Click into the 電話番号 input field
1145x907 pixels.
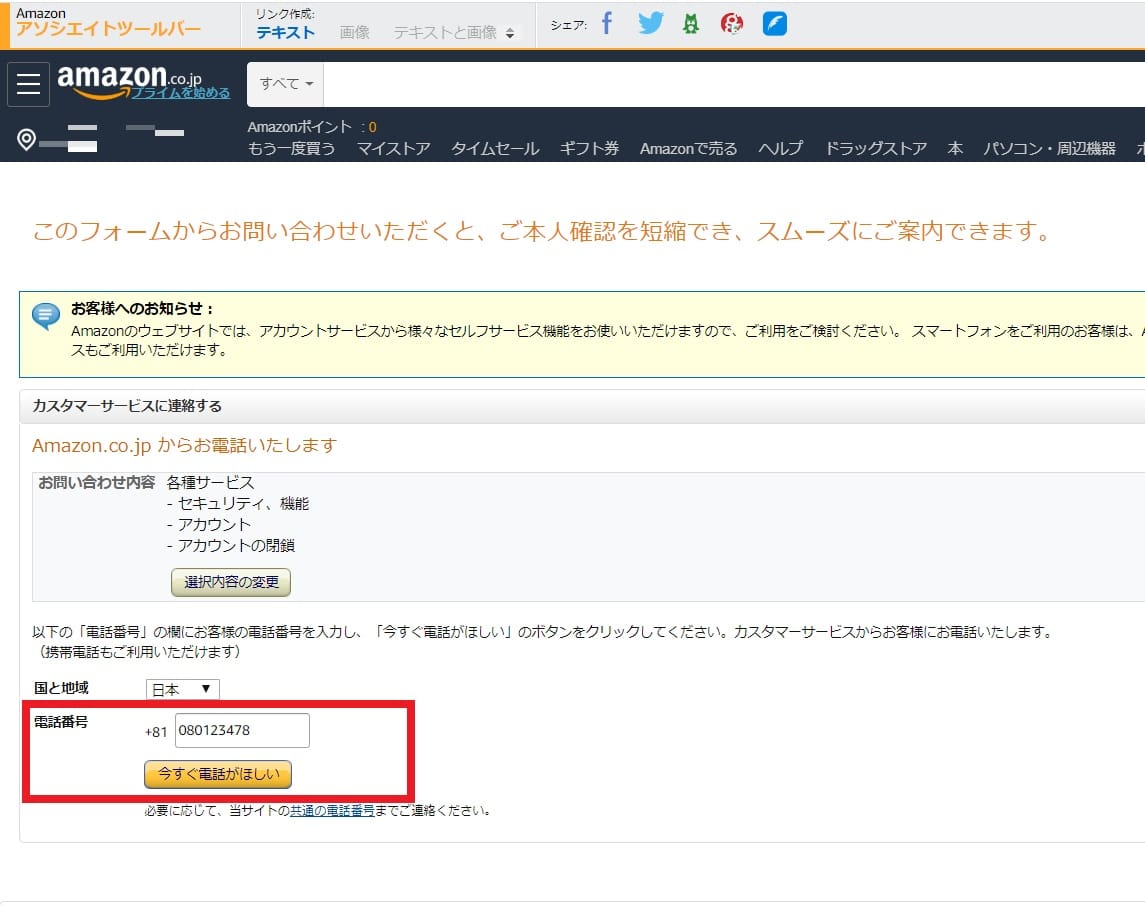242,730
